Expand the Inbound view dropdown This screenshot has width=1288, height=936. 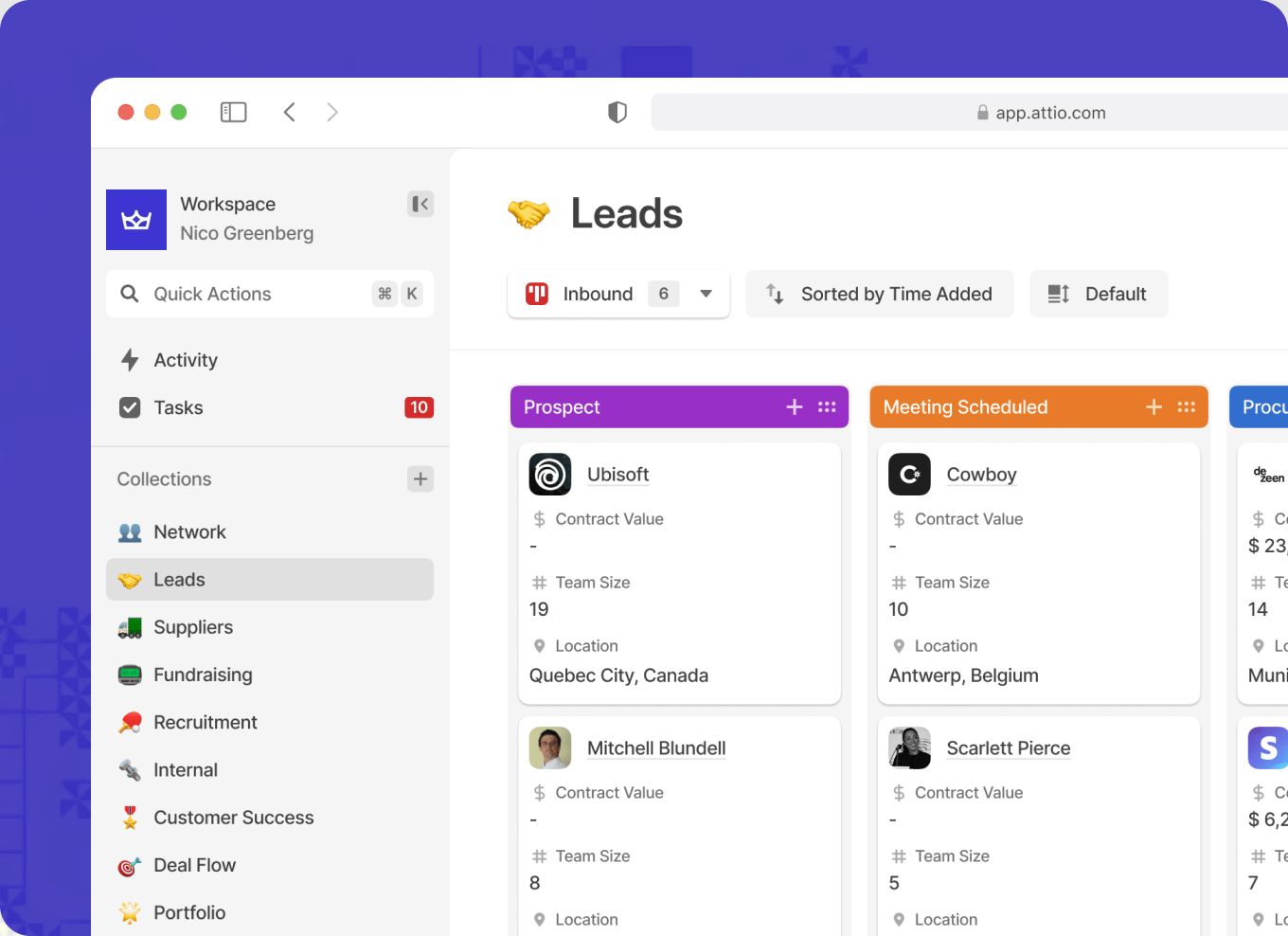pos(618,294)
